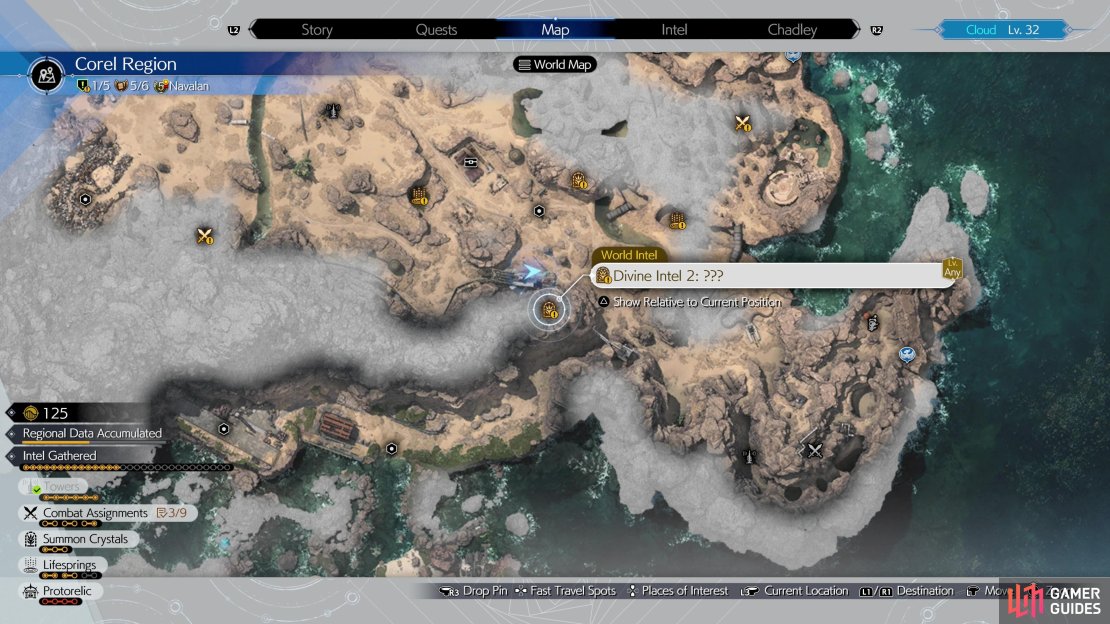Click the blue marker at the top map edge

tap(793, 55)
